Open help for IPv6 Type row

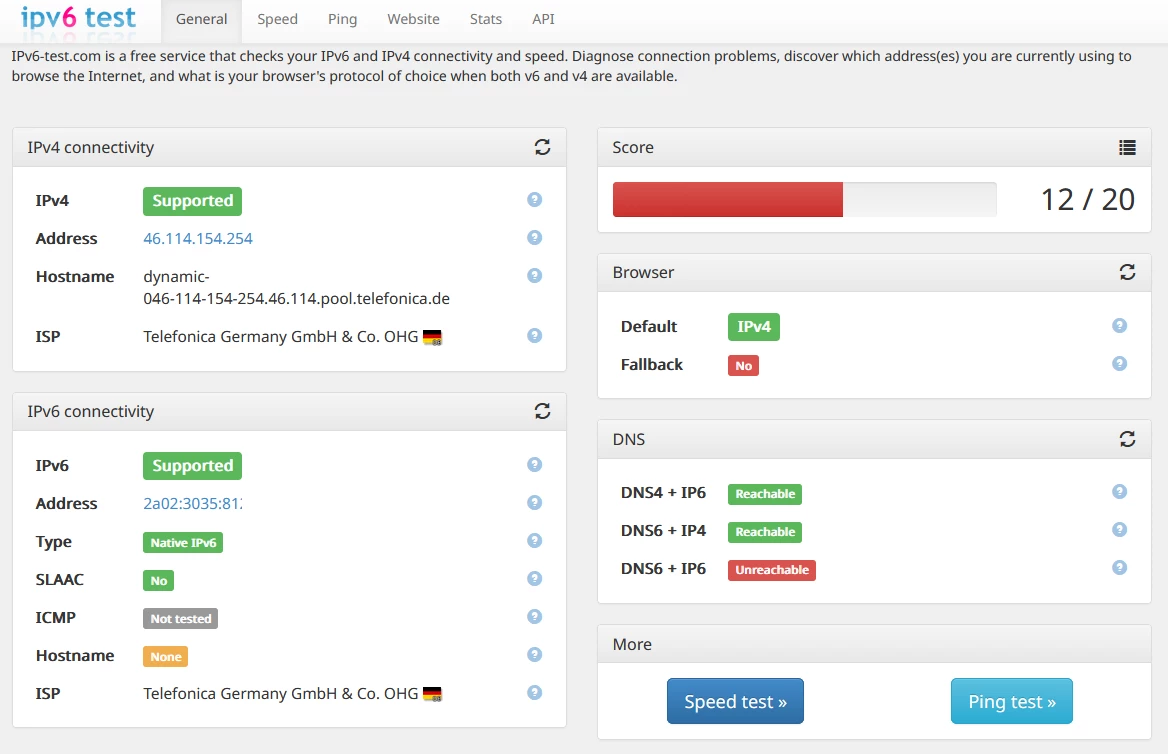pos(534,541)
